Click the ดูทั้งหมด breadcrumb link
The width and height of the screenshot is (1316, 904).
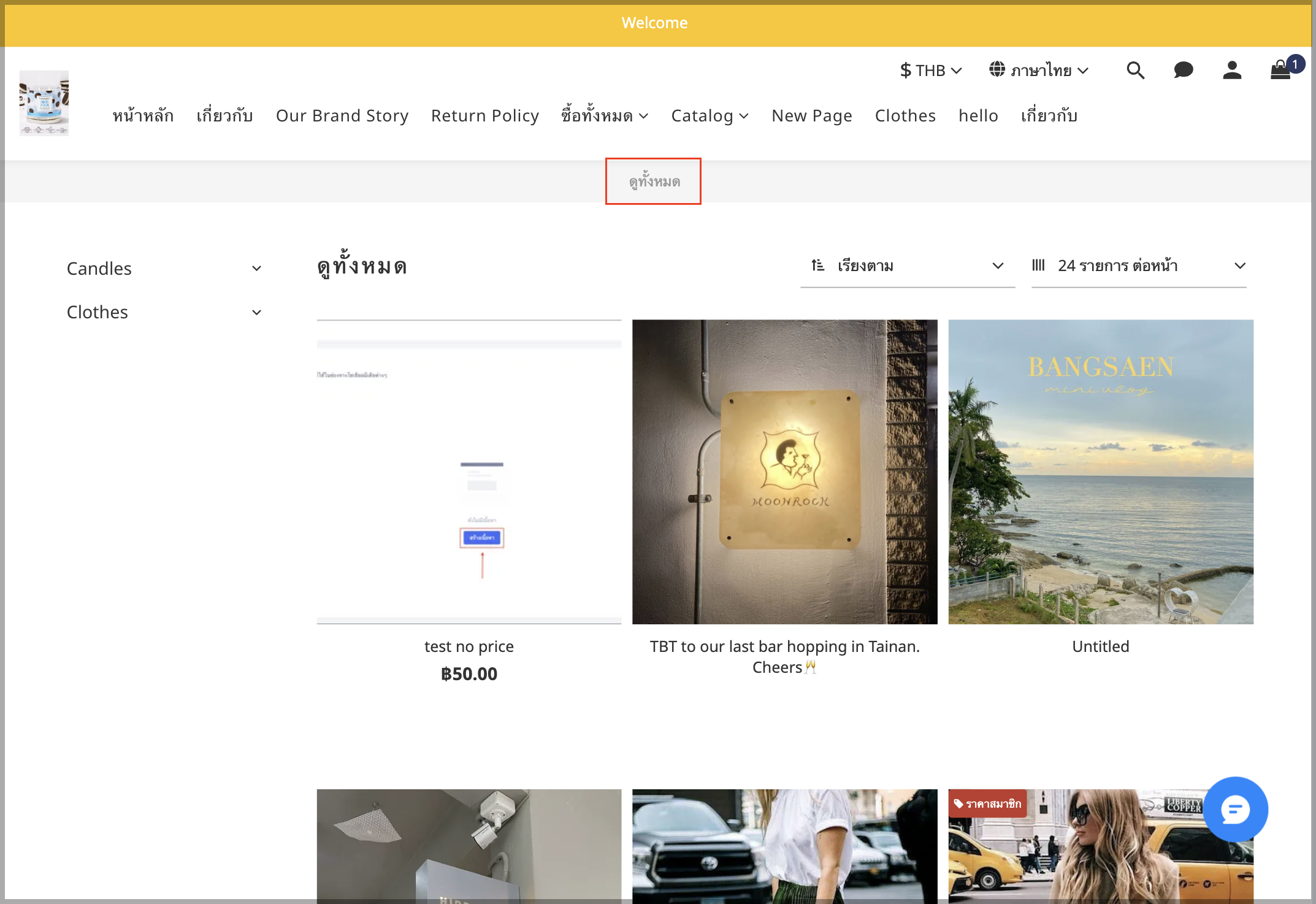654,182
